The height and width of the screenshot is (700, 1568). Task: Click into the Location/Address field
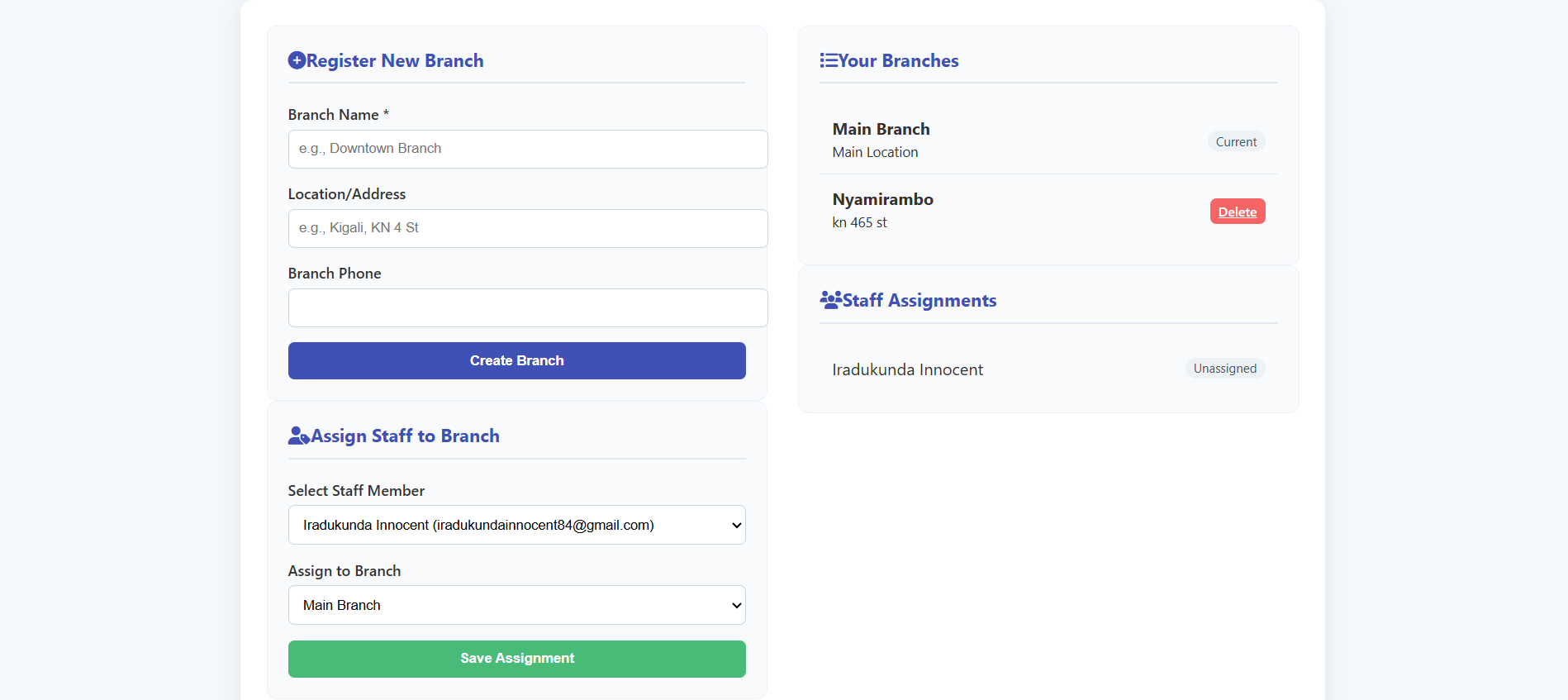(527, 228)
